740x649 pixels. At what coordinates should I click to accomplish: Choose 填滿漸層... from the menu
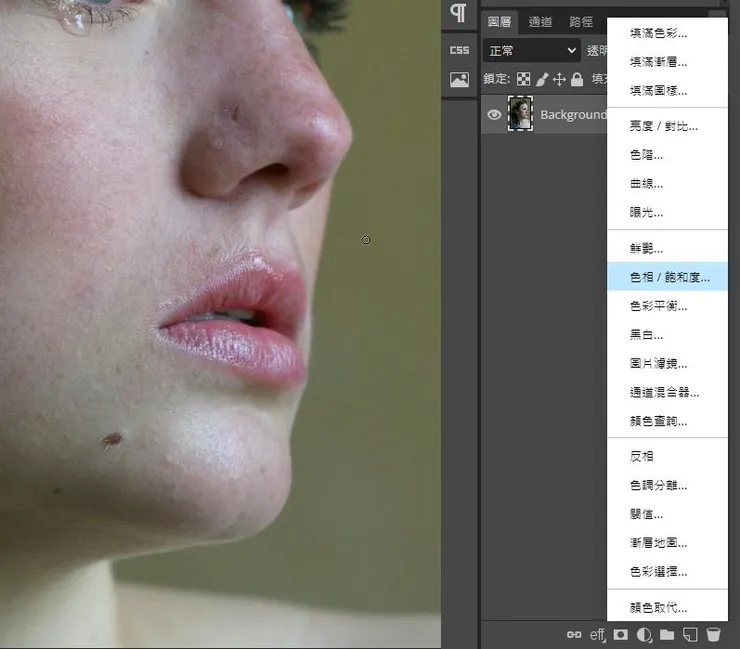point(667,62)
